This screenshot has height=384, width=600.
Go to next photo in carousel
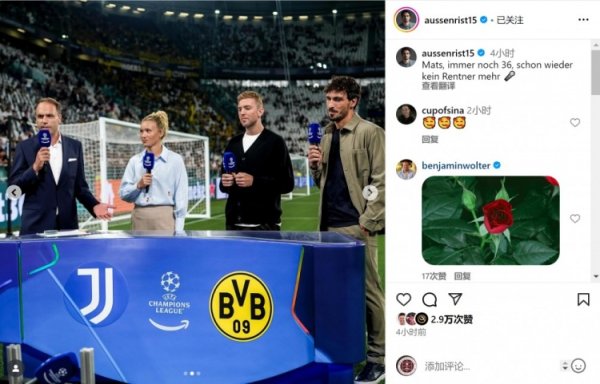click(370, 193)
